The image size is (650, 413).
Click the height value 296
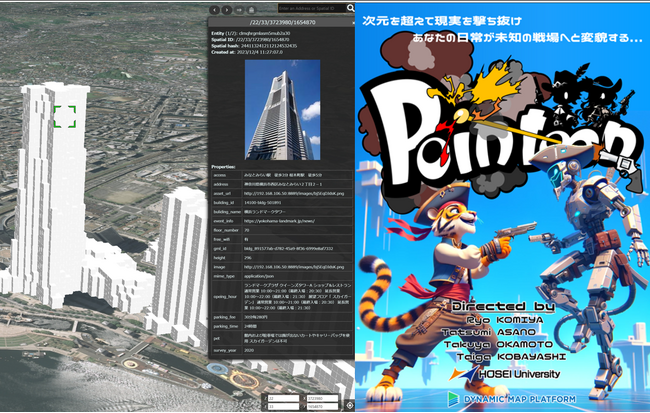coord(247,258)
